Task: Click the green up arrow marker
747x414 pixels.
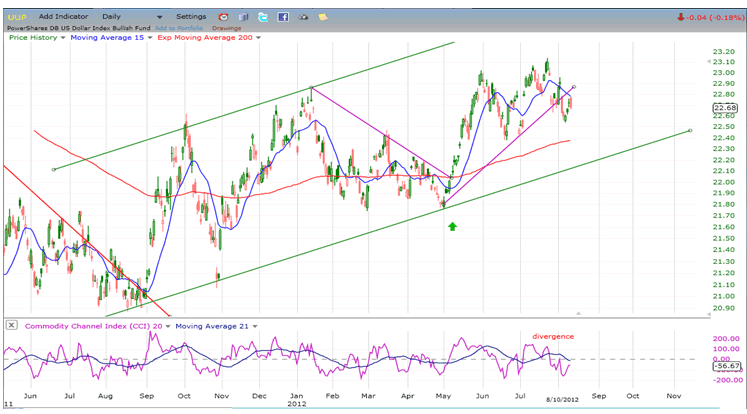Action: (452, 227)
